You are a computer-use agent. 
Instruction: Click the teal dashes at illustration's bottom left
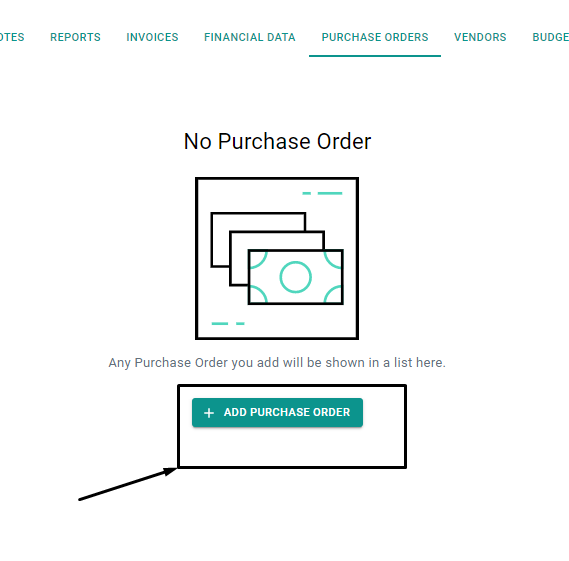pos(228,323)
